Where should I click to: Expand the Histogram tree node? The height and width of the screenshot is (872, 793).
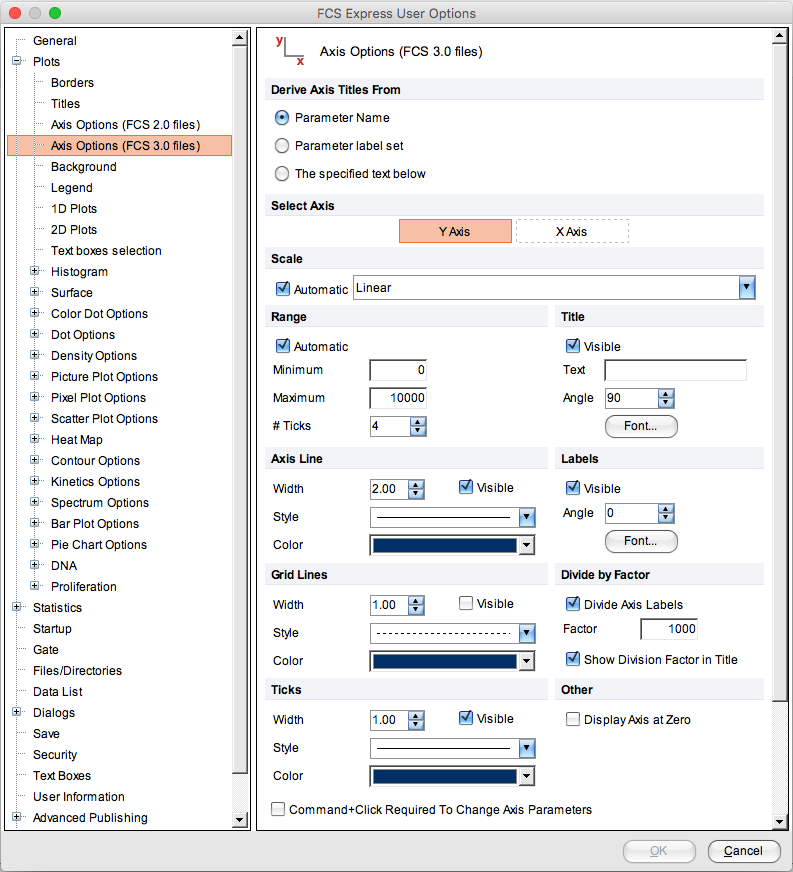[35, 271]
